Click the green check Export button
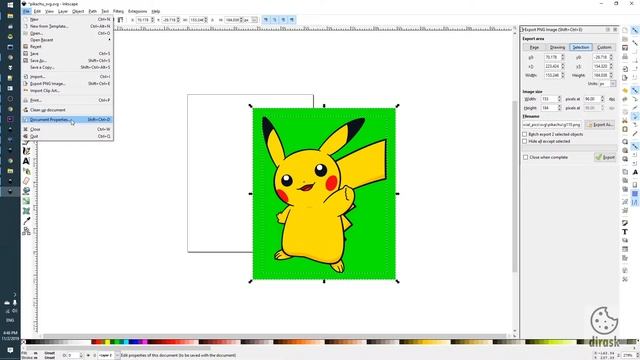This screenshot has width=640, height=360. pos(605,157)
